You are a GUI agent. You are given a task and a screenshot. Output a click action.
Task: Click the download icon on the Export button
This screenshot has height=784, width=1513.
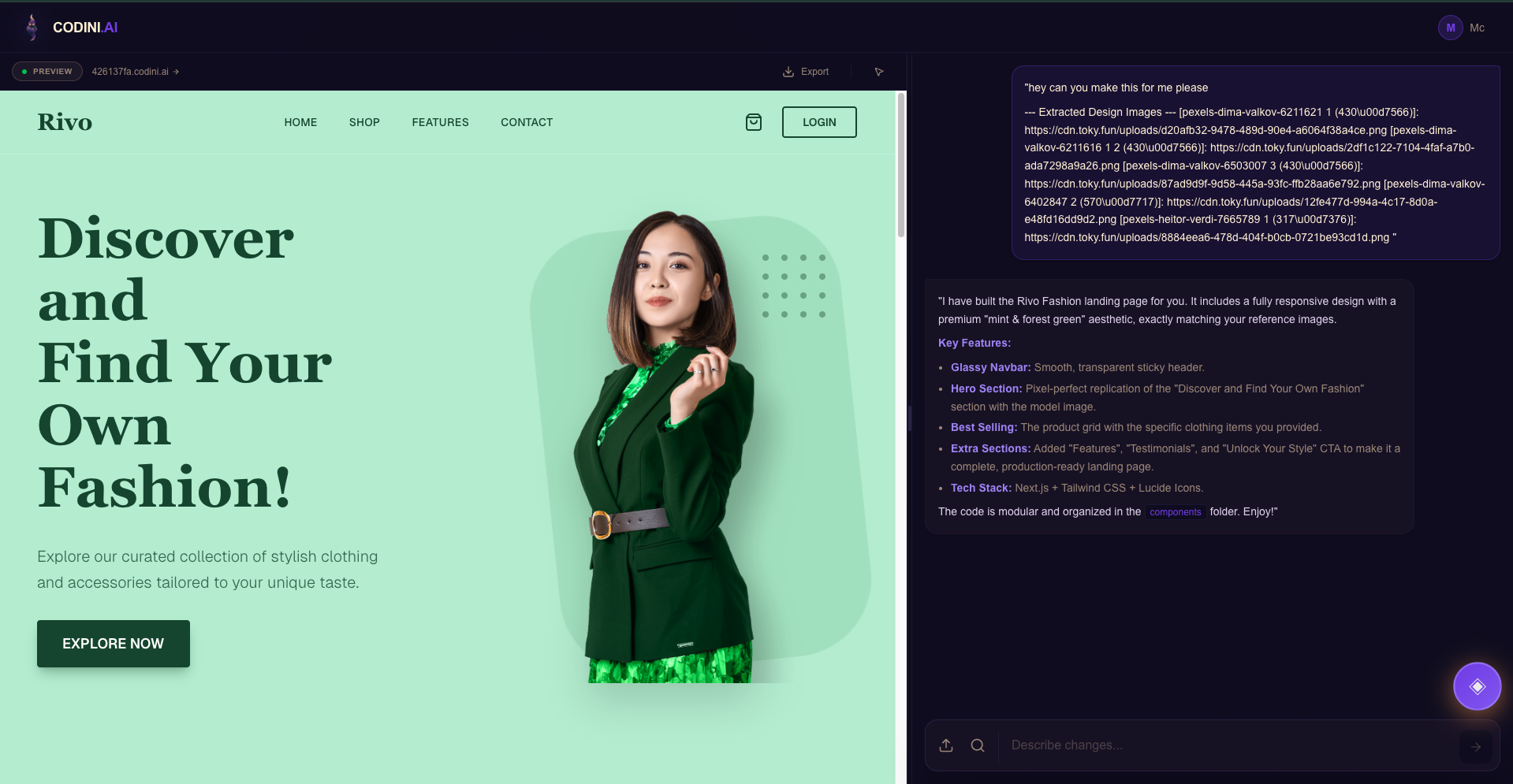(x=788, y=72)
